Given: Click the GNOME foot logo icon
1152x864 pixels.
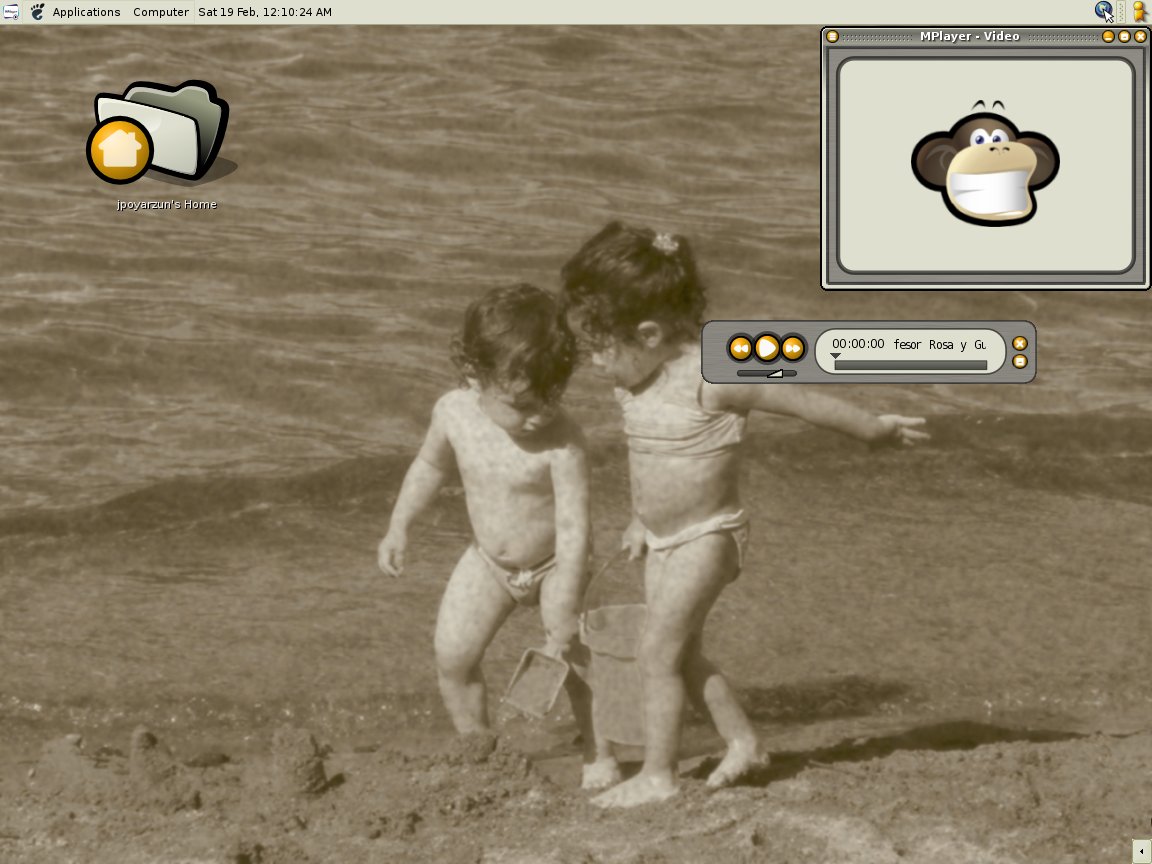Looking at the screenshot, I should pos(37,12).
